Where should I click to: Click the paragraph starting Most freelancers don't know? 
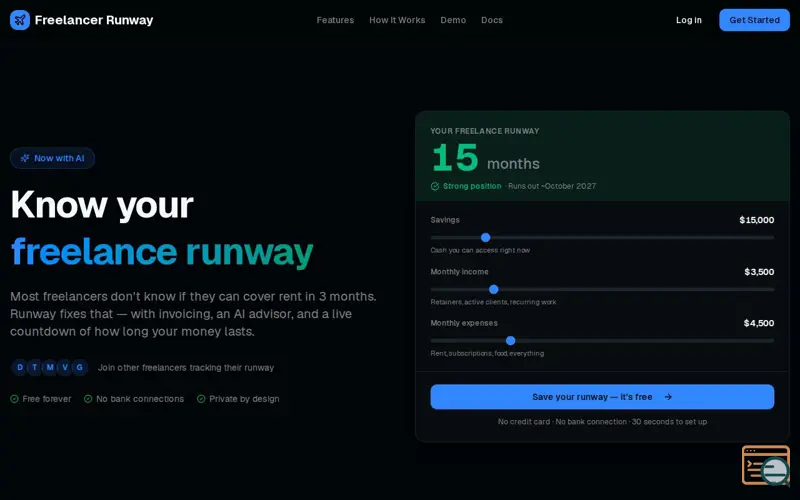(x=193, y=314)
